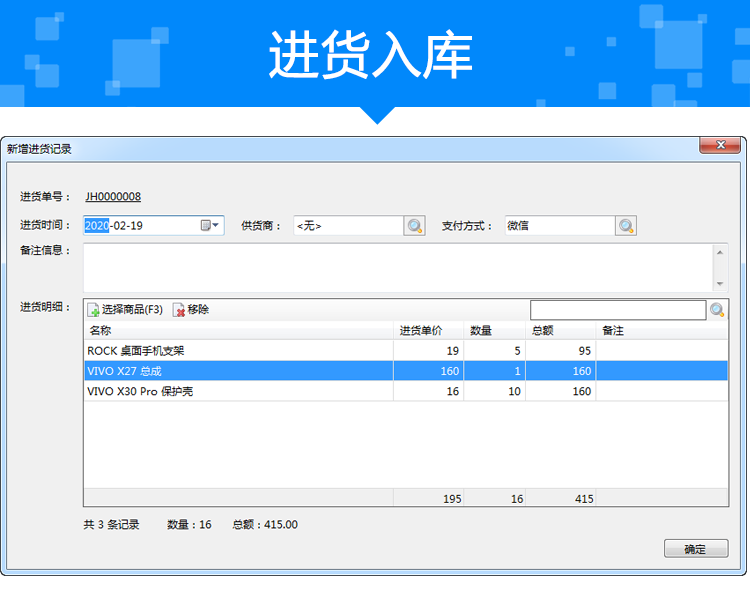Viewport: 750px width, 605px height.
Task: Click the 移除 remove item button
Action: tap(191, 310)
